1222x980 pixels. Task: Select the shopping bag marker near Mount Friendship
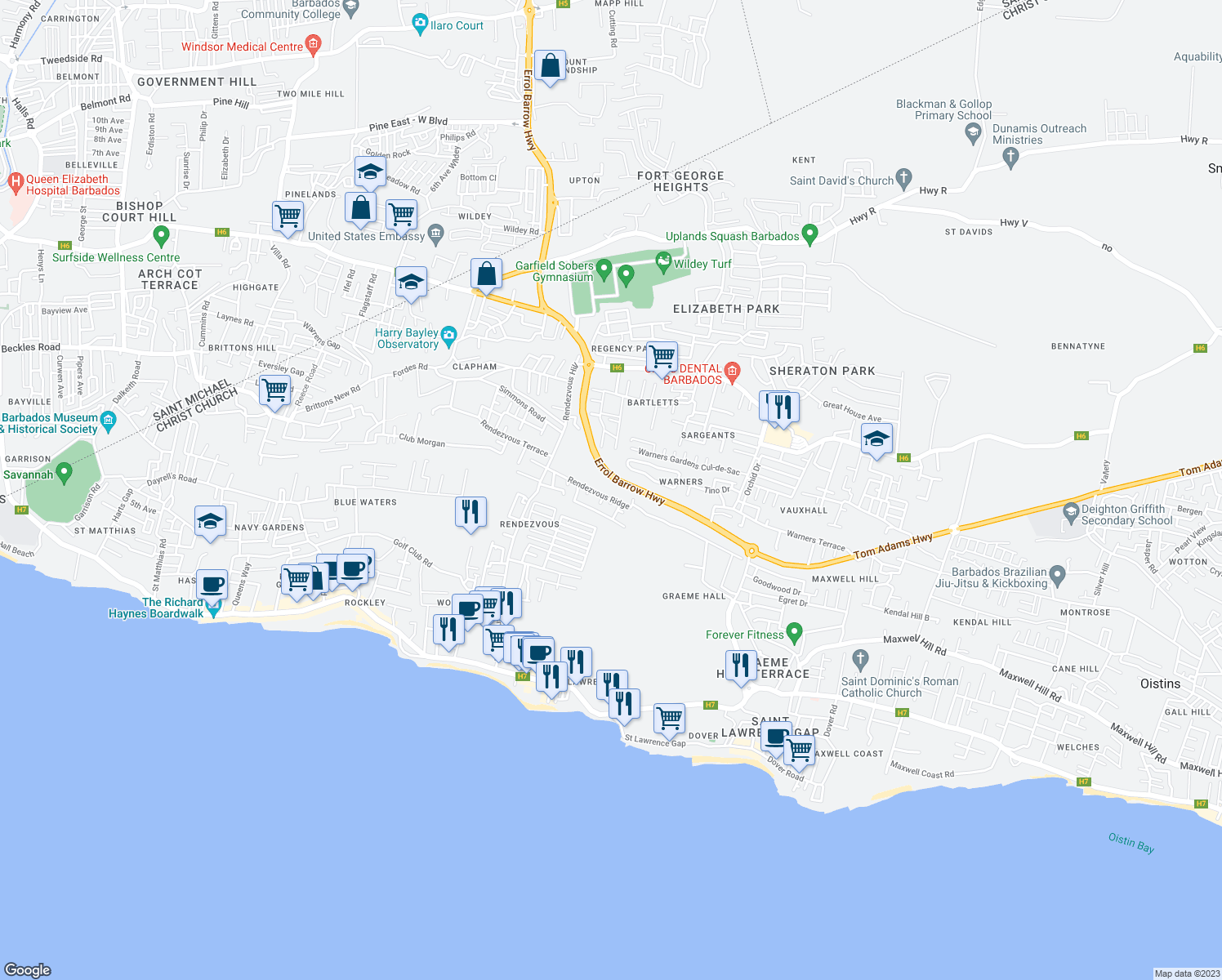550,65
